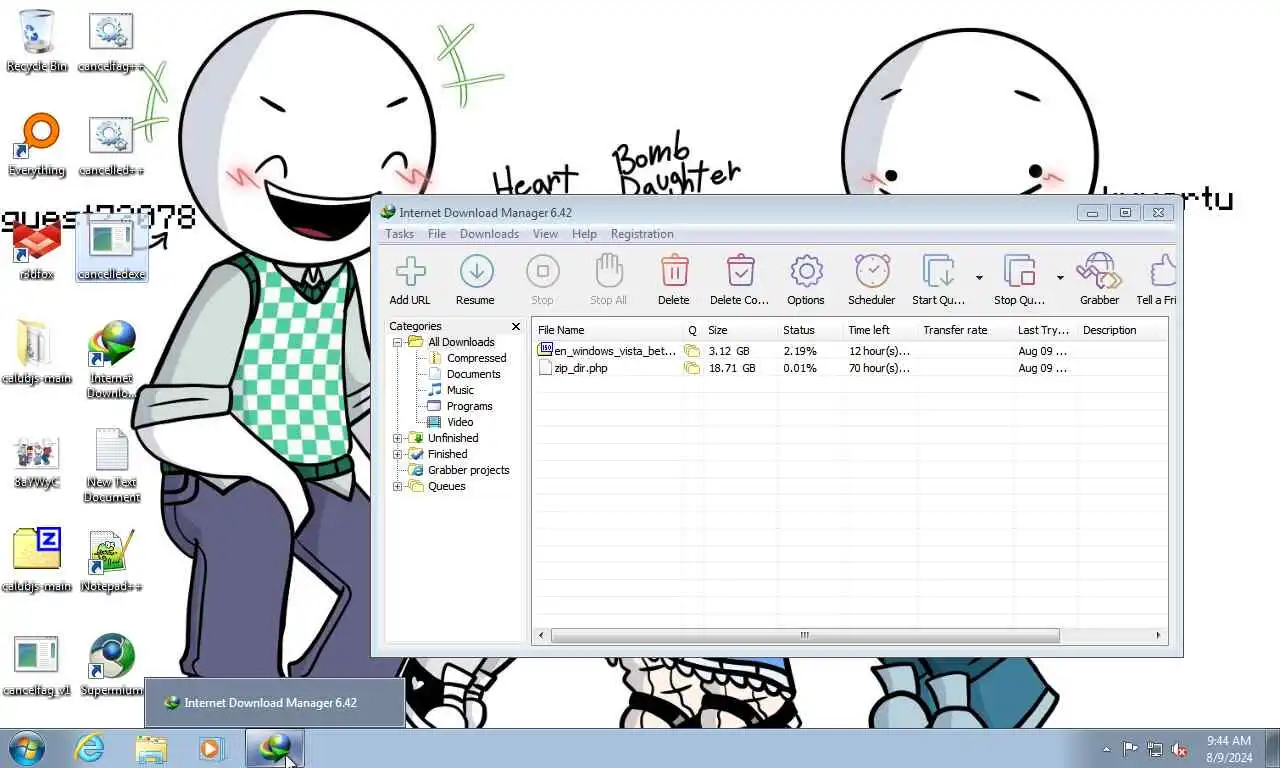Image resolution: width=1280 pixels, height=768 pixels.
Task: Open the File menu
Action: click(x=437, y=234)
